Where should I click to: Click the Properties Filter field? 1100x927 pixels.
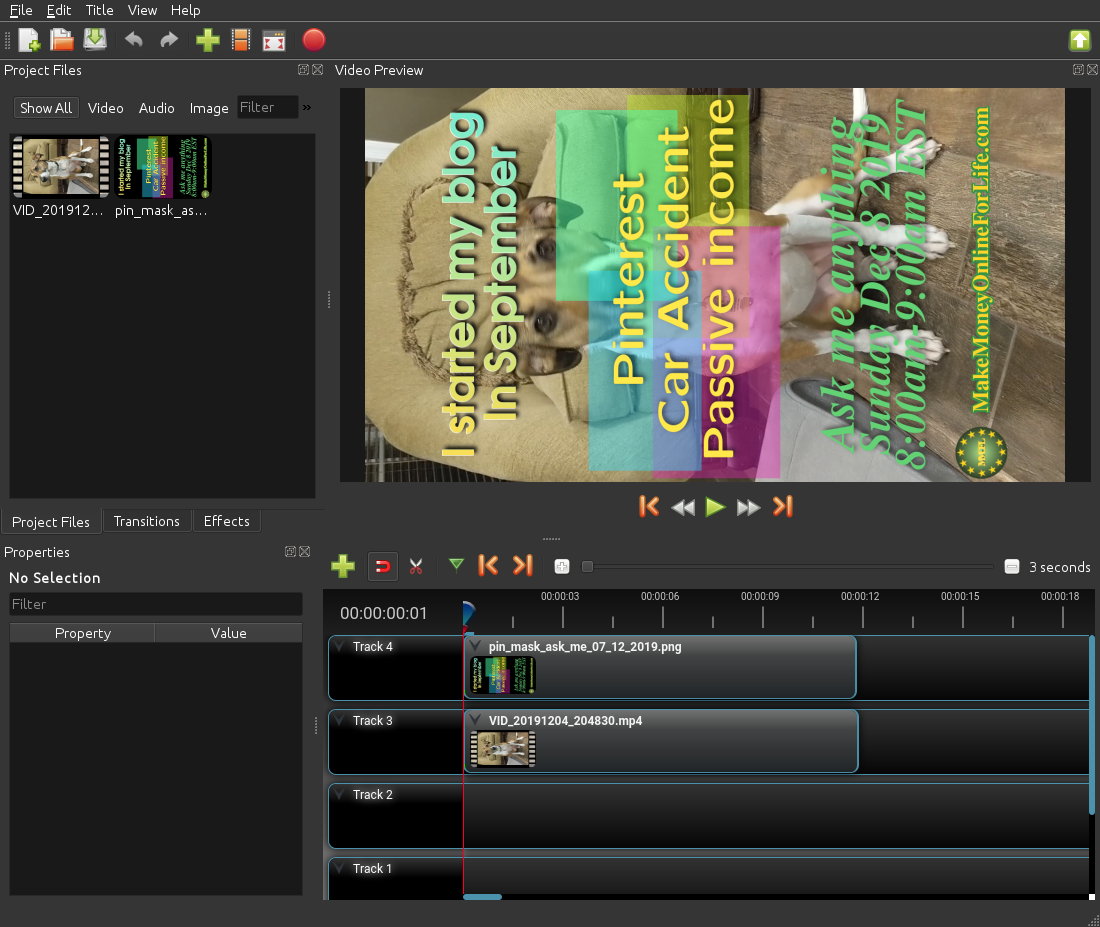[156, 604]
